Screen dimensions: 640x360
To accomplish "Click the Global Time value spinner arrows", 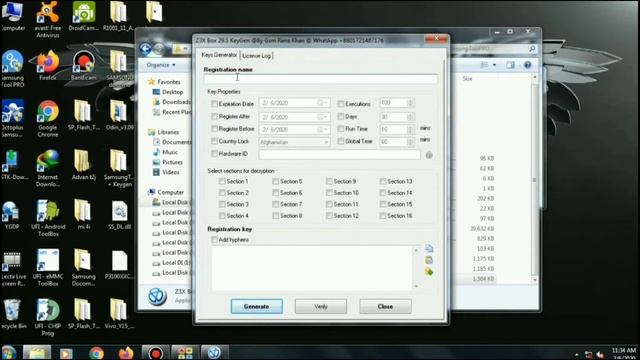I will coord(410,142).
